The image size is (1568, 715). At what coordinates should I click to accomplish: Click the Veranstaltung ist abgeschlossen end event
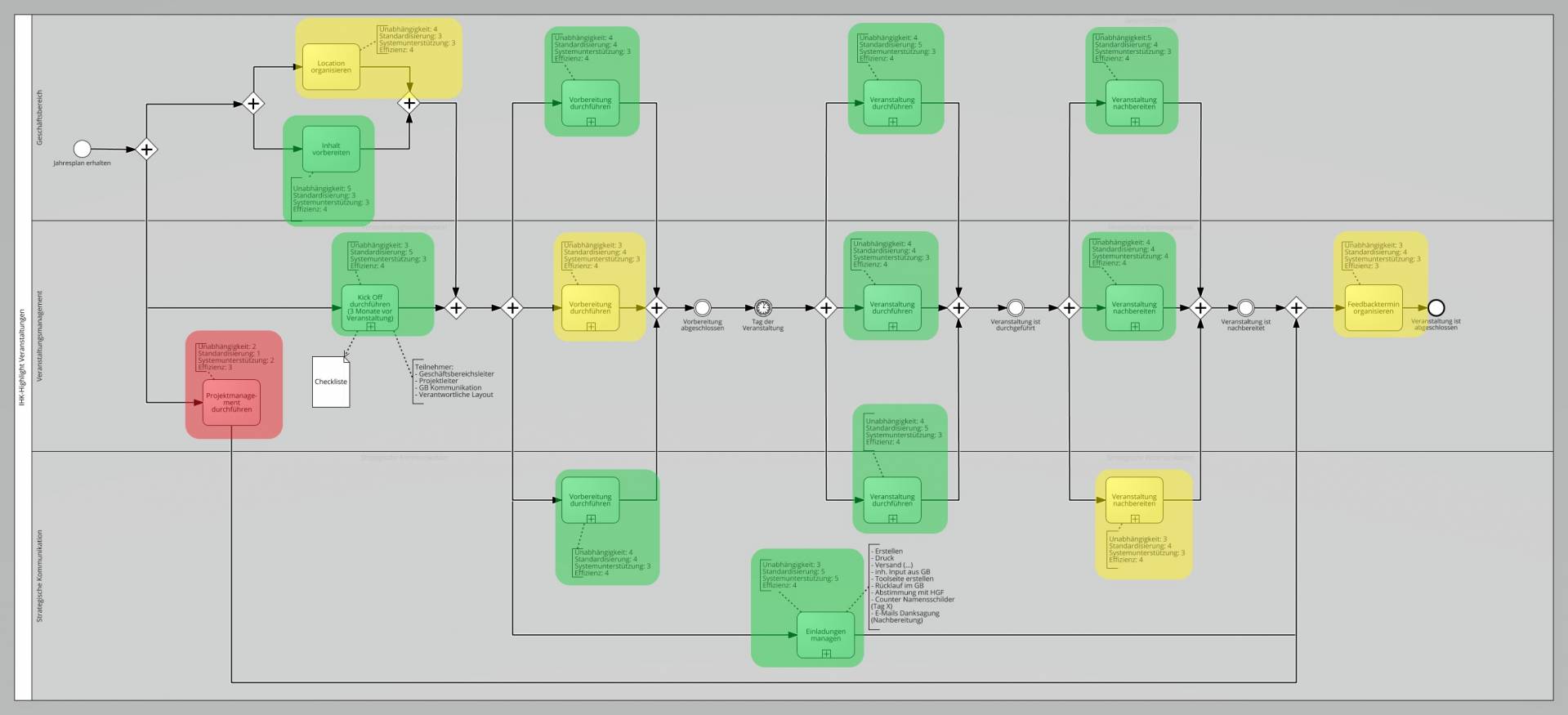click(x=1436, y=308)
